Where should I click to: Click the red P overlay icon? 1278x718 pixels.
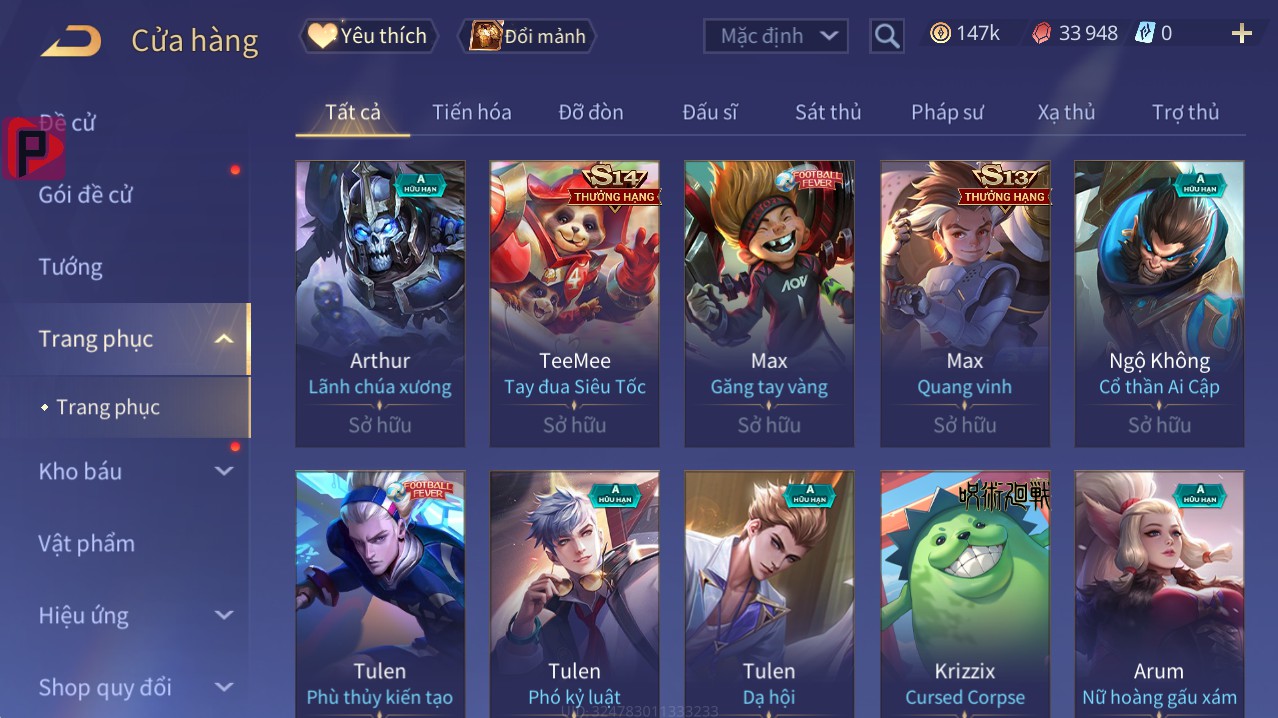click(x=33, y=149)
